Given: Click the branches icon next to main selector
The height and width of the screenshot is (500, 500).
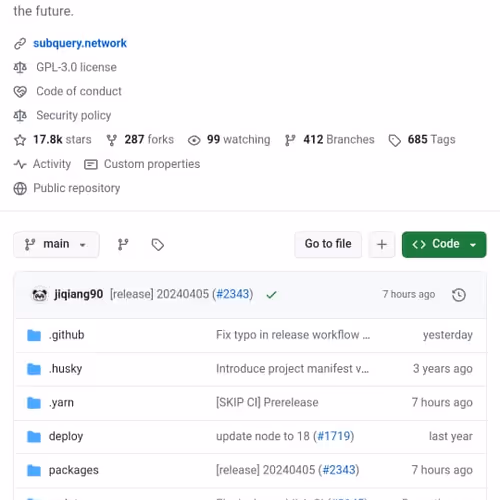Looking at the screenshot, I should 123,244.
